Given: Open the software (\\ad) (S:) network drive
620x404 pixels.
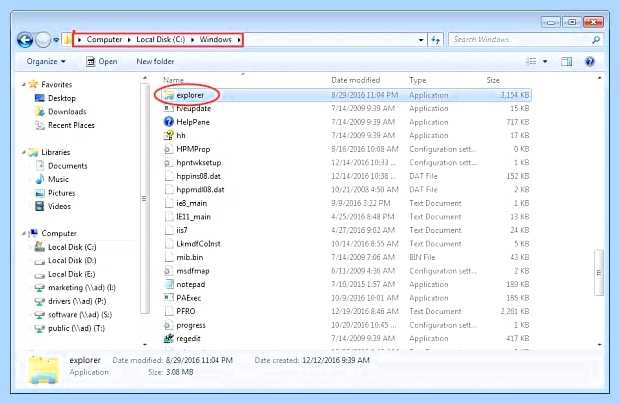Looking at the screenshot, I should (73, 315).
